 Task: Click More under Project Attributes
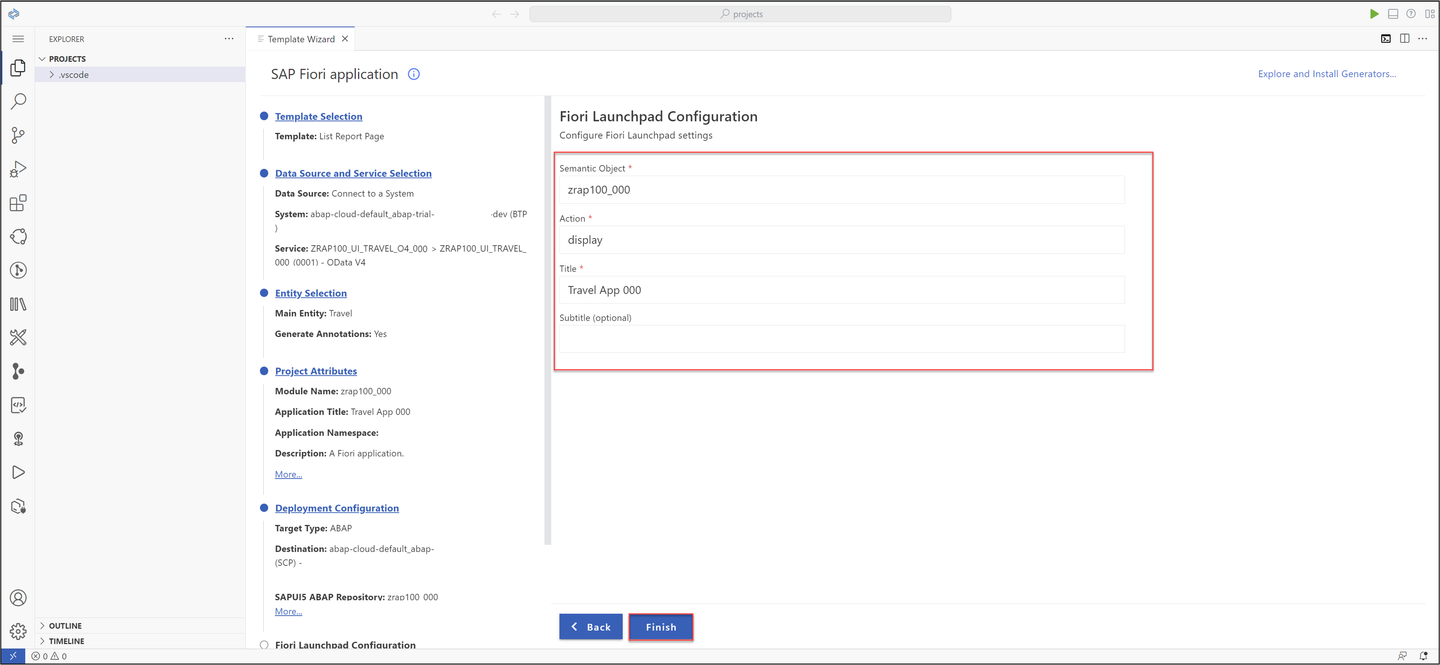[288, 475]
